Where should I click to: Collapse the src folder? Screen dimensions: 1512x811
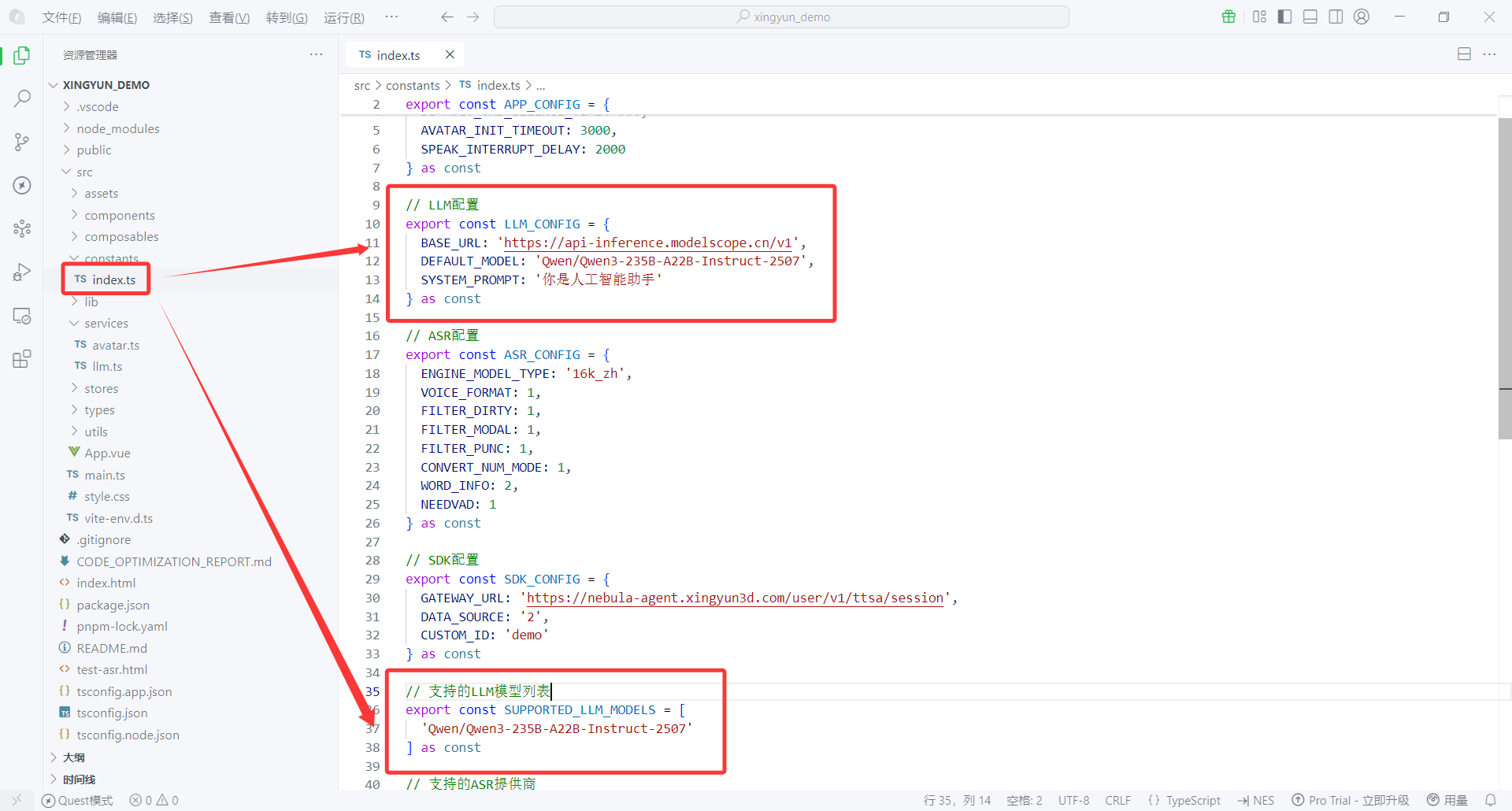click(x=84, y=172)
